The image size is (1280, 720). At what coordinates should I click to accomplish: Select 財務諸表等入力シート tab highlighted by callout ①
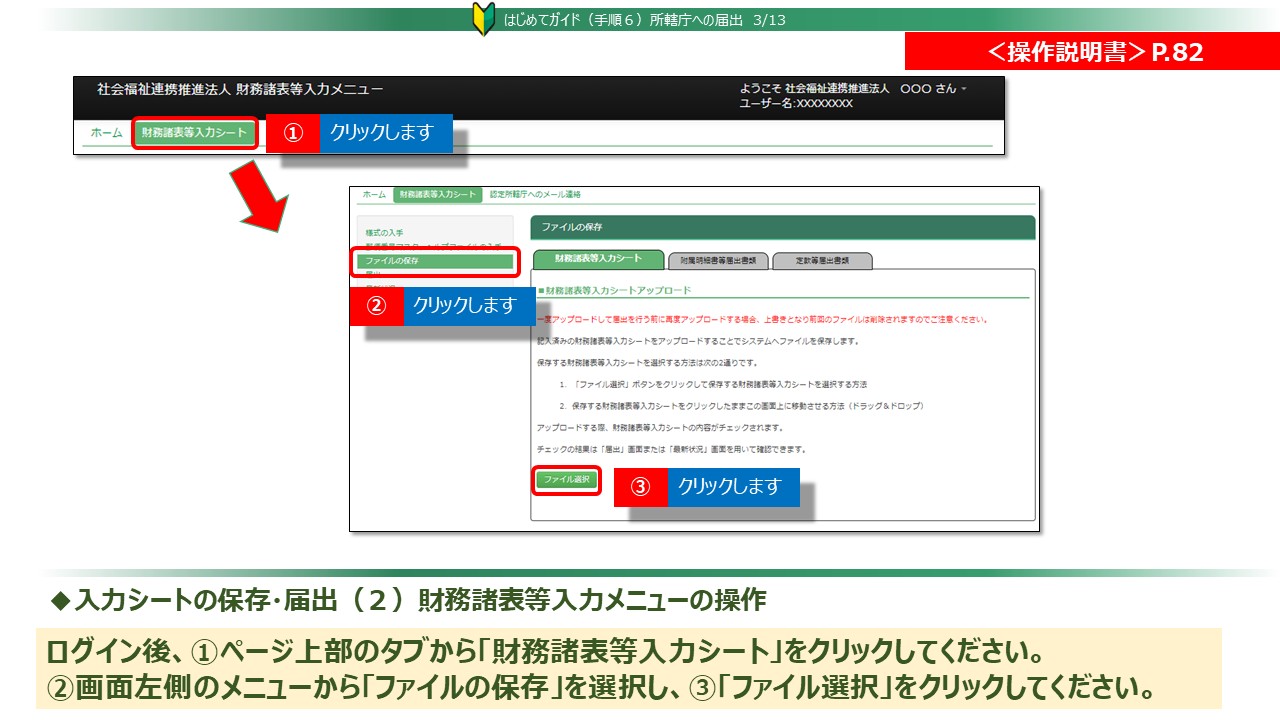click(x=194, y=133)
